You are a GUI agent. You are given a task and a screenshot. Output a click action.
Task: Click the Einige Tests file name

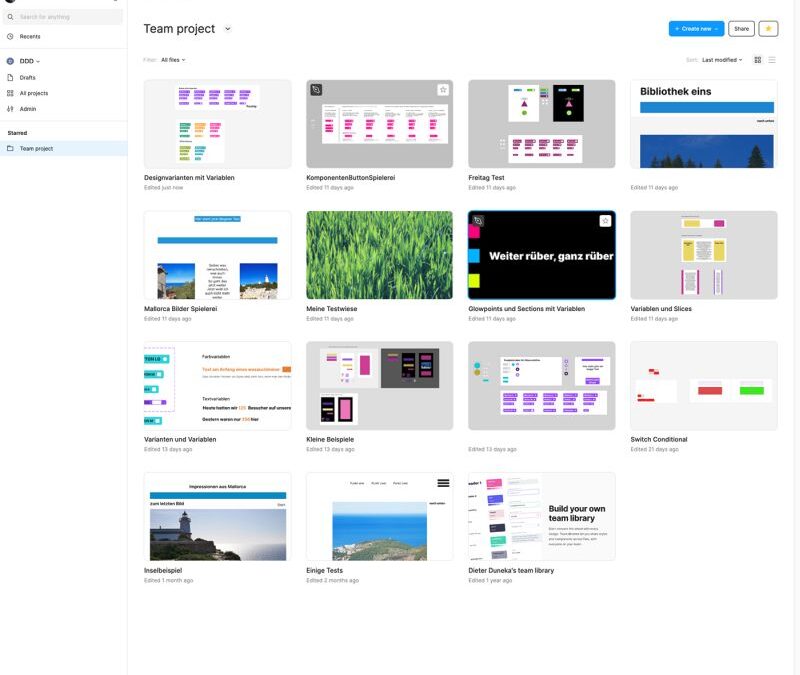(x=324, y=570)
